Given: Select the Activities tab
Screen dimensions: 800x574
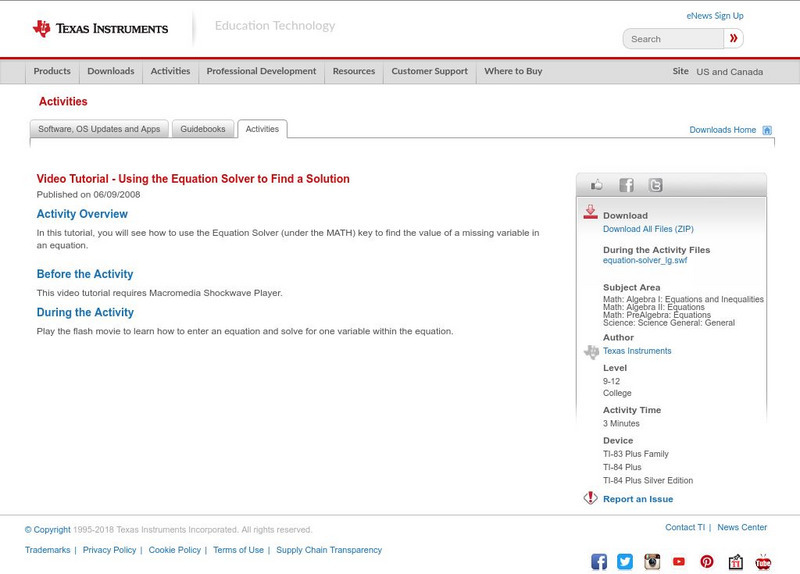Looking at the screenshot, I should tap(262, 129).
